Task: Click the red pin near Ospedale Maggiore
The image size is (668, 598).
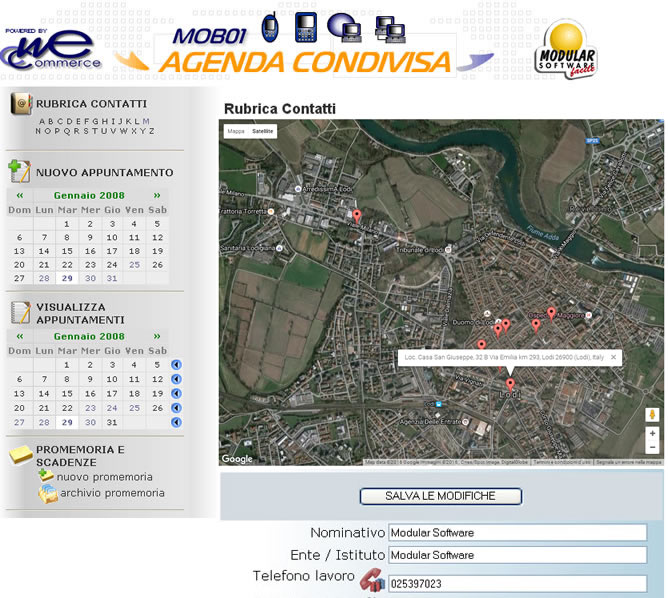Action: coord(551,313)
